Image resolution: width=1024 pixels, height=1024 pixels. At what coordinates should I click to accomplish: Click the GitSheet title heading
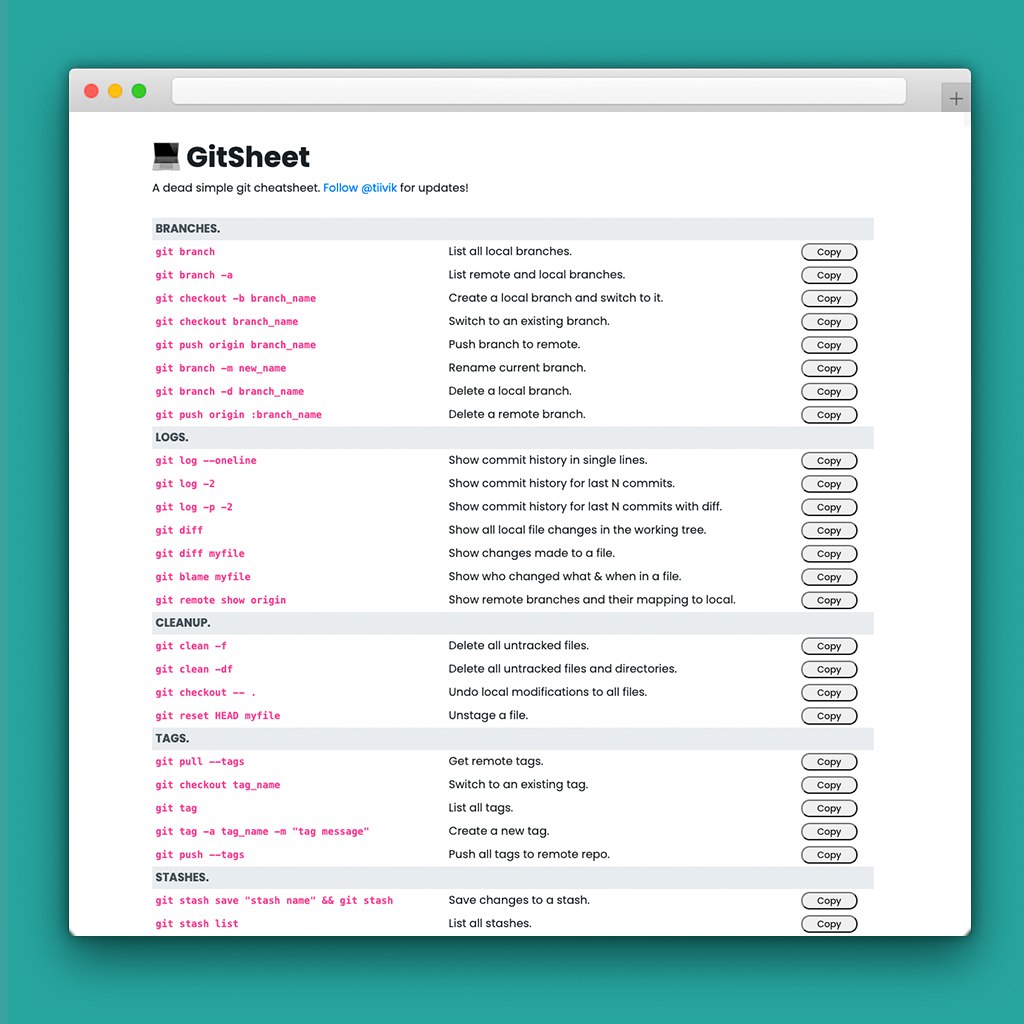coord(248,157)
